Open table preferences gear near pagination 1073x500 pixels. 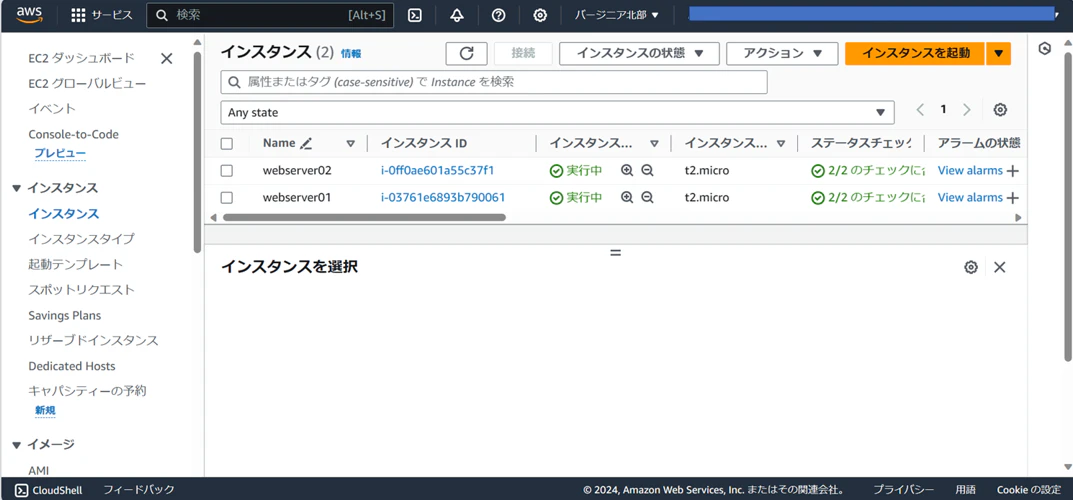(x=1000, y=110)
